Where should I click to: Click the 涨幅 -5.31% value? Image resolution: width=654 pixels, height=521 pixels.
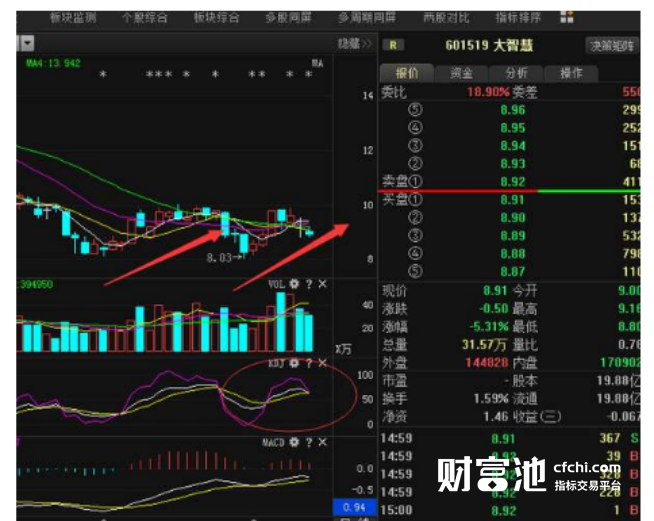coord(489,327)
